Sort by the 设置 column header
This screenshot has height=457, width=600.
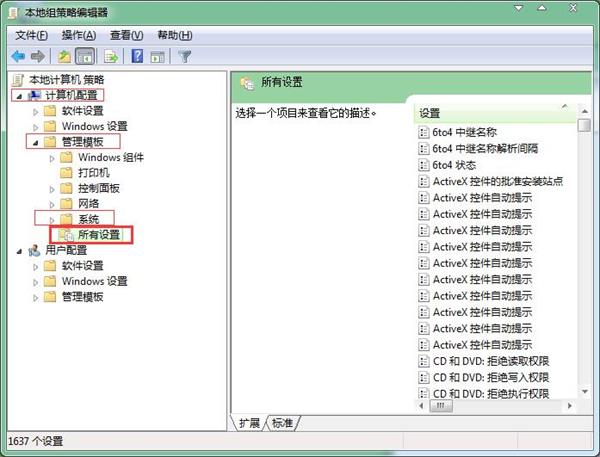point(496,113)
